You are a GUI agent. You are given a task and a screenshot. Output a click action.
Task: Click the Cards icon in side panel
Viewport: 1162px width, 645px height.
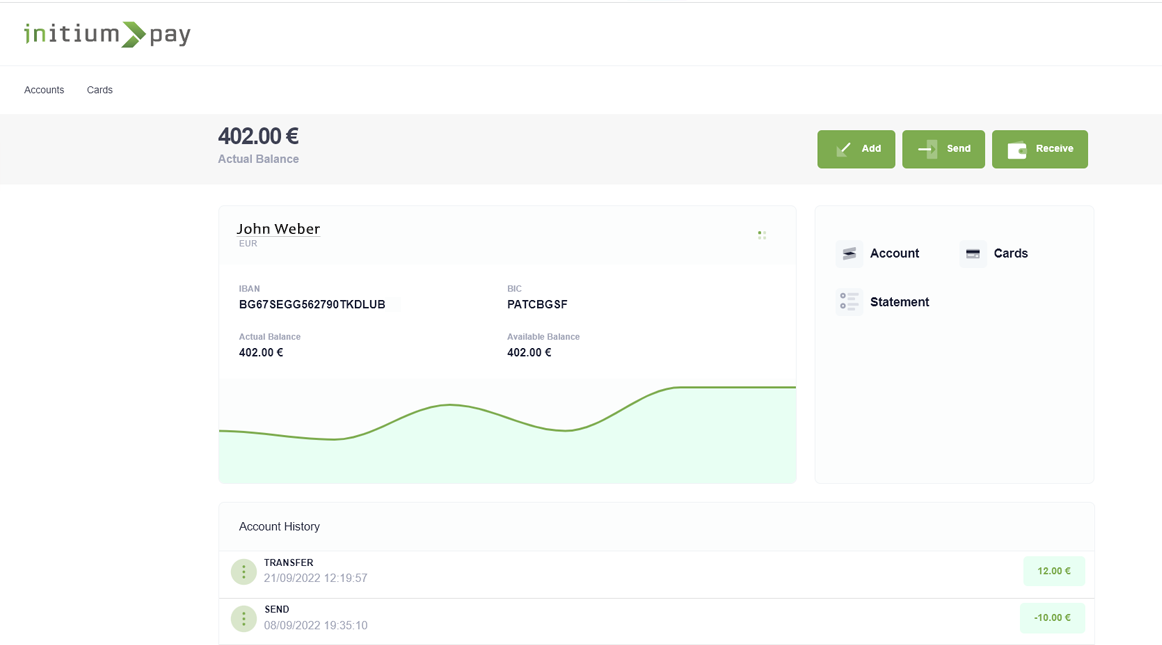(x=973, y=254)
